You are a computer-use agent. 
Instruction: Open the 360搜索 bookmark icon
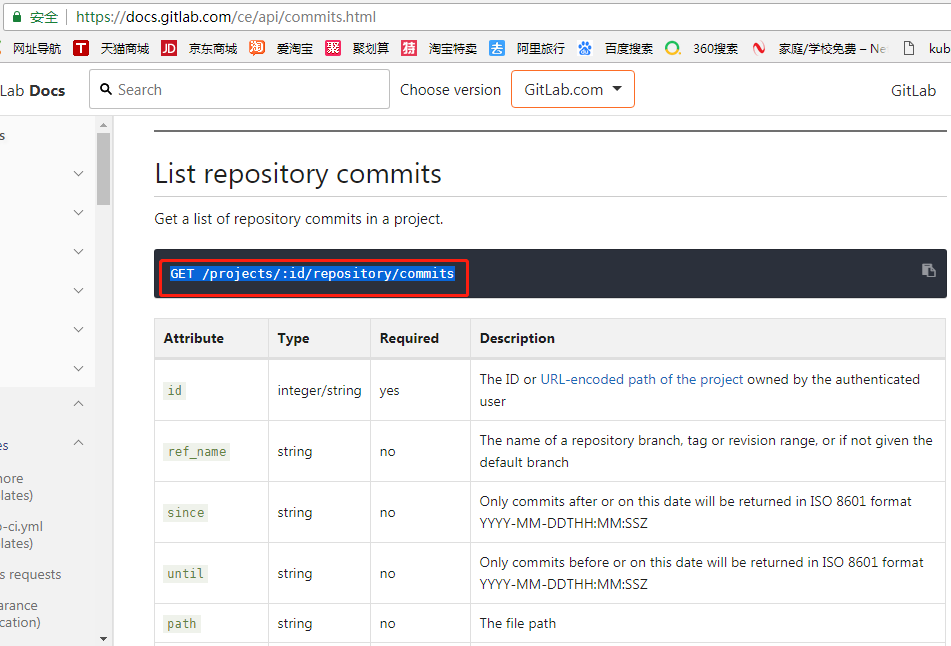point(673,47)
